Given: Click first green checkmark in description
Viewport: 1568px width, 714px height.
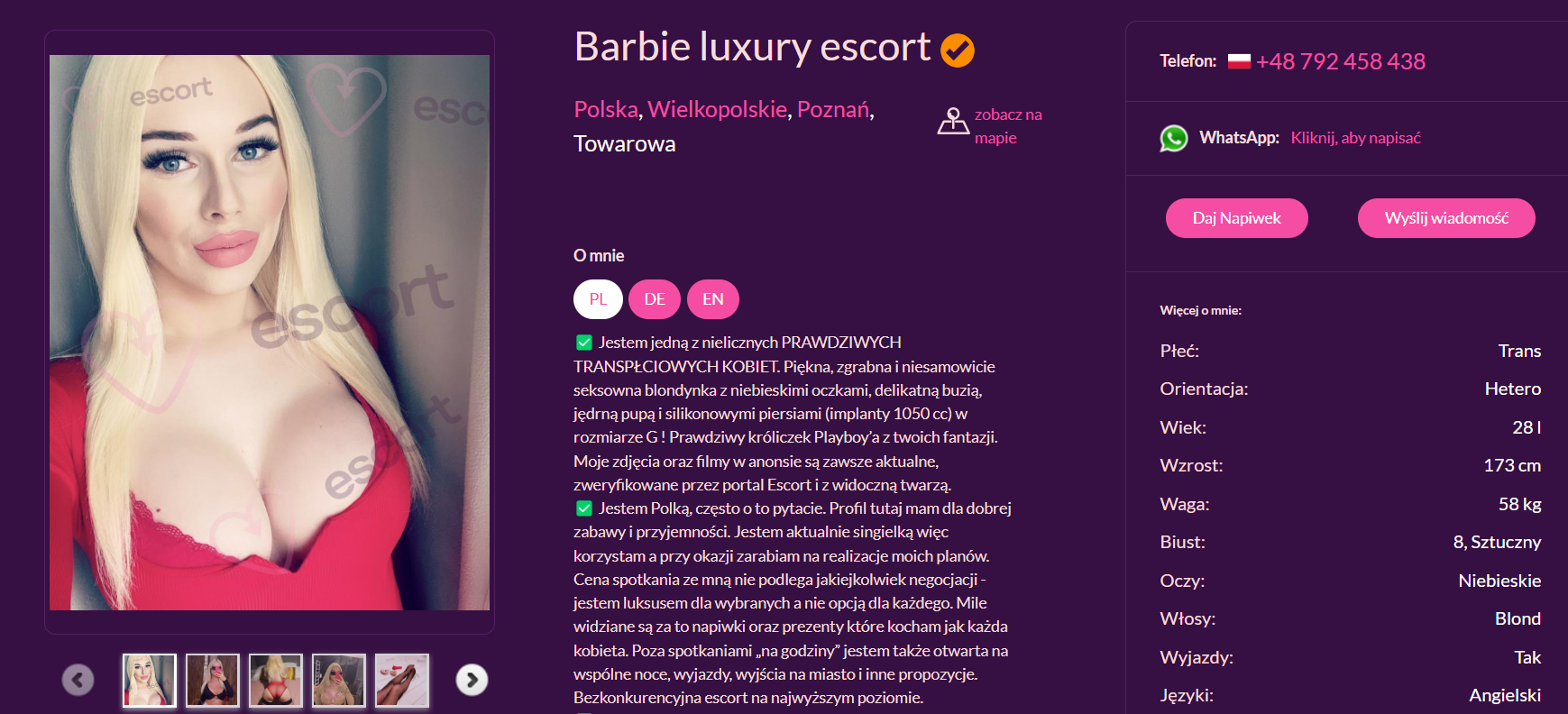Looking at the screenshot, I should tap(584, 343).
